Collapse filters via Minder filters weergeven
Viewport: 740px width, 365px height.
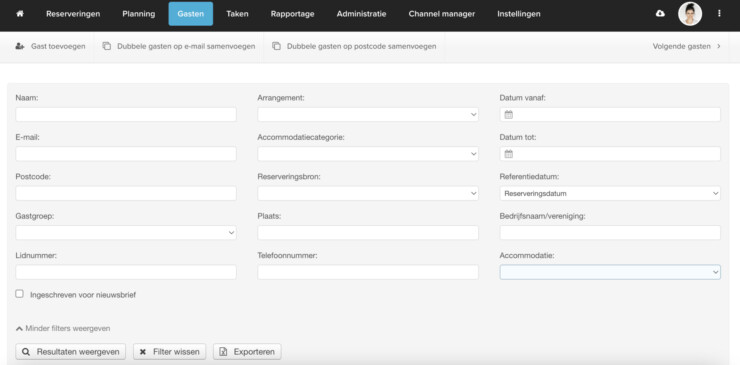63,328
